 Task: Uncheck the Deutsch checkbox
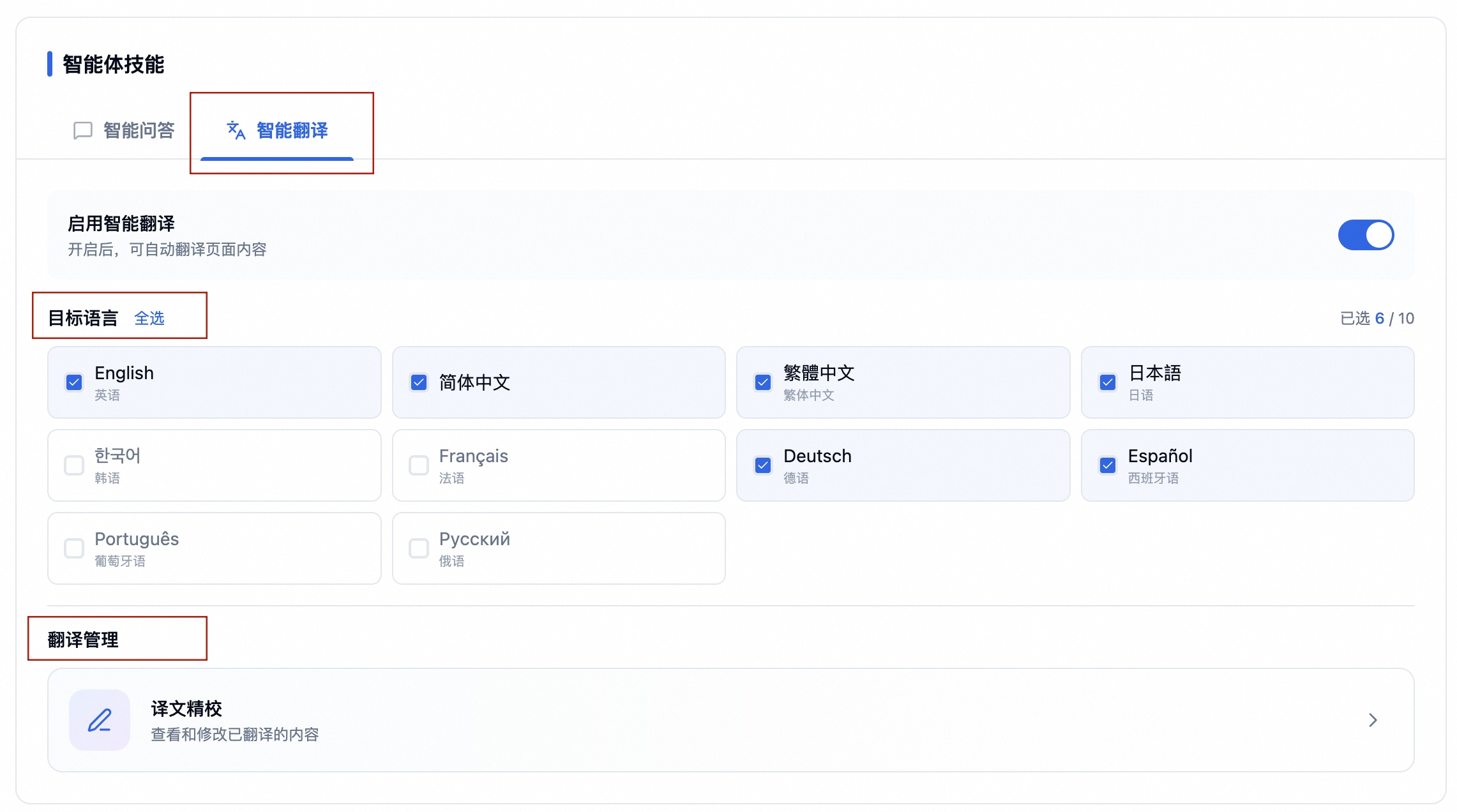[763, 465]
